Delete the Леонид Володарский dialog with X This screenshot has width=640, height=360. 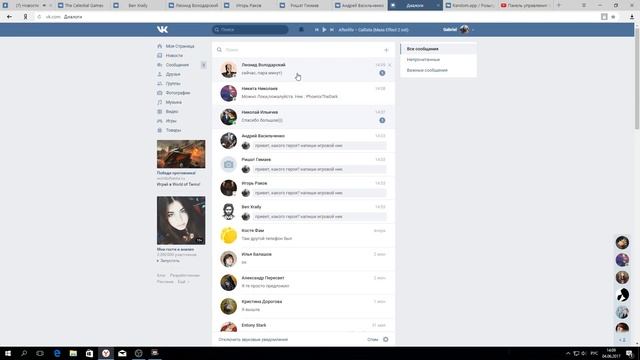tap(389, 65)
